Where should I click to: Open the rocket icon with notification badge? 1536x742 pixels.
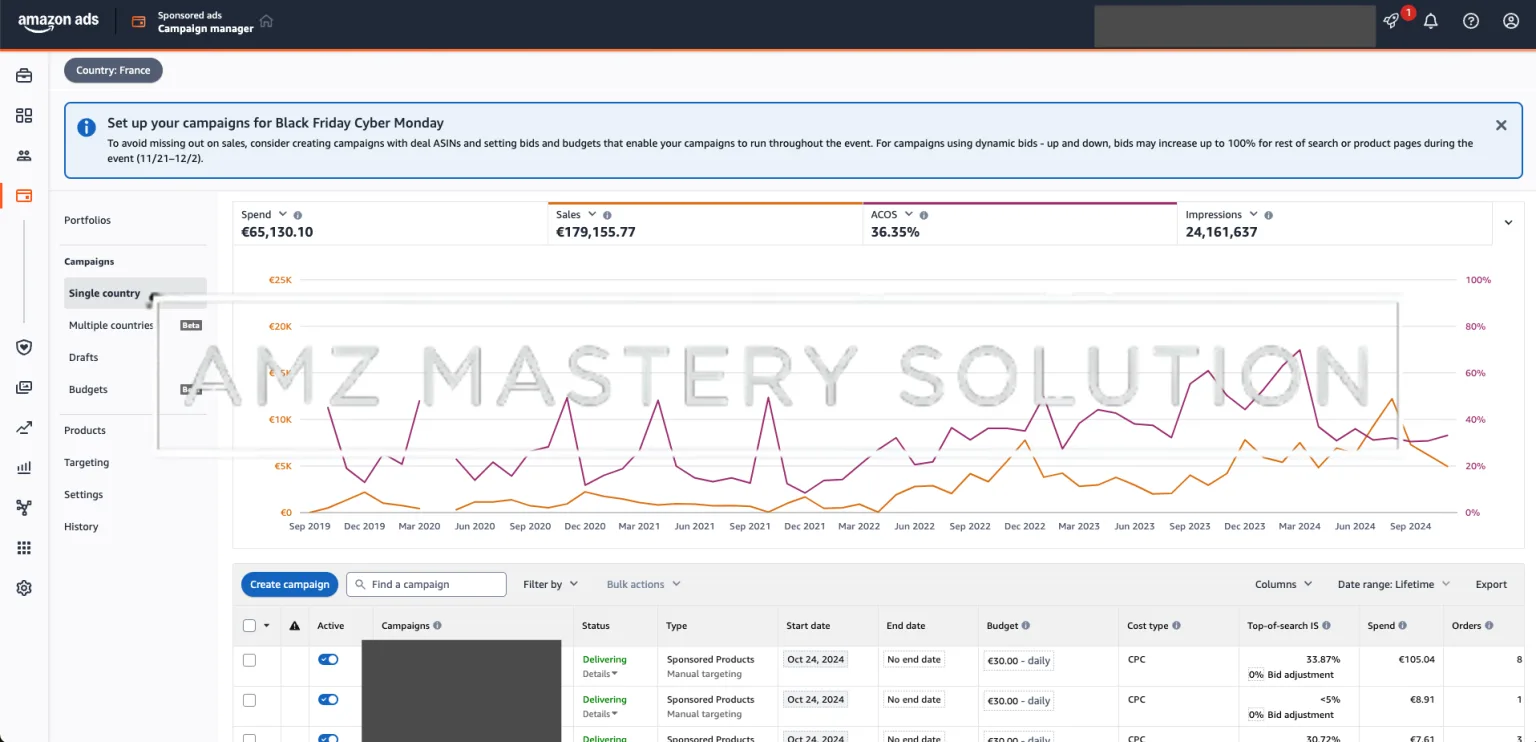coord(1391,21)
